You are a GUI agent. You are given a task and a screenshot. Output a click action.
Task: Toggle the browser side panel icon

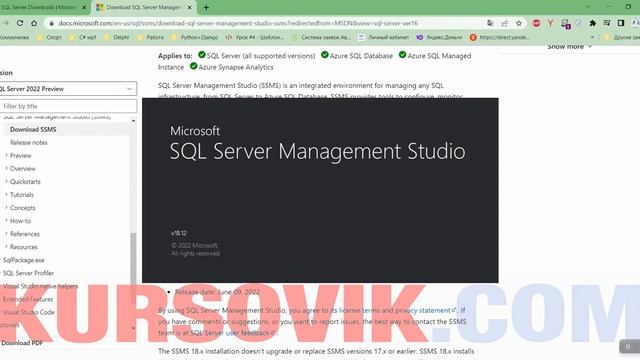[621, 23]
